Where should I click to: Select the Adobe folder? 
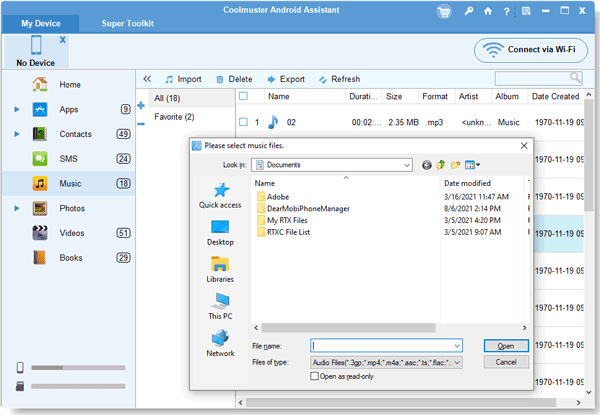(273, 197)
